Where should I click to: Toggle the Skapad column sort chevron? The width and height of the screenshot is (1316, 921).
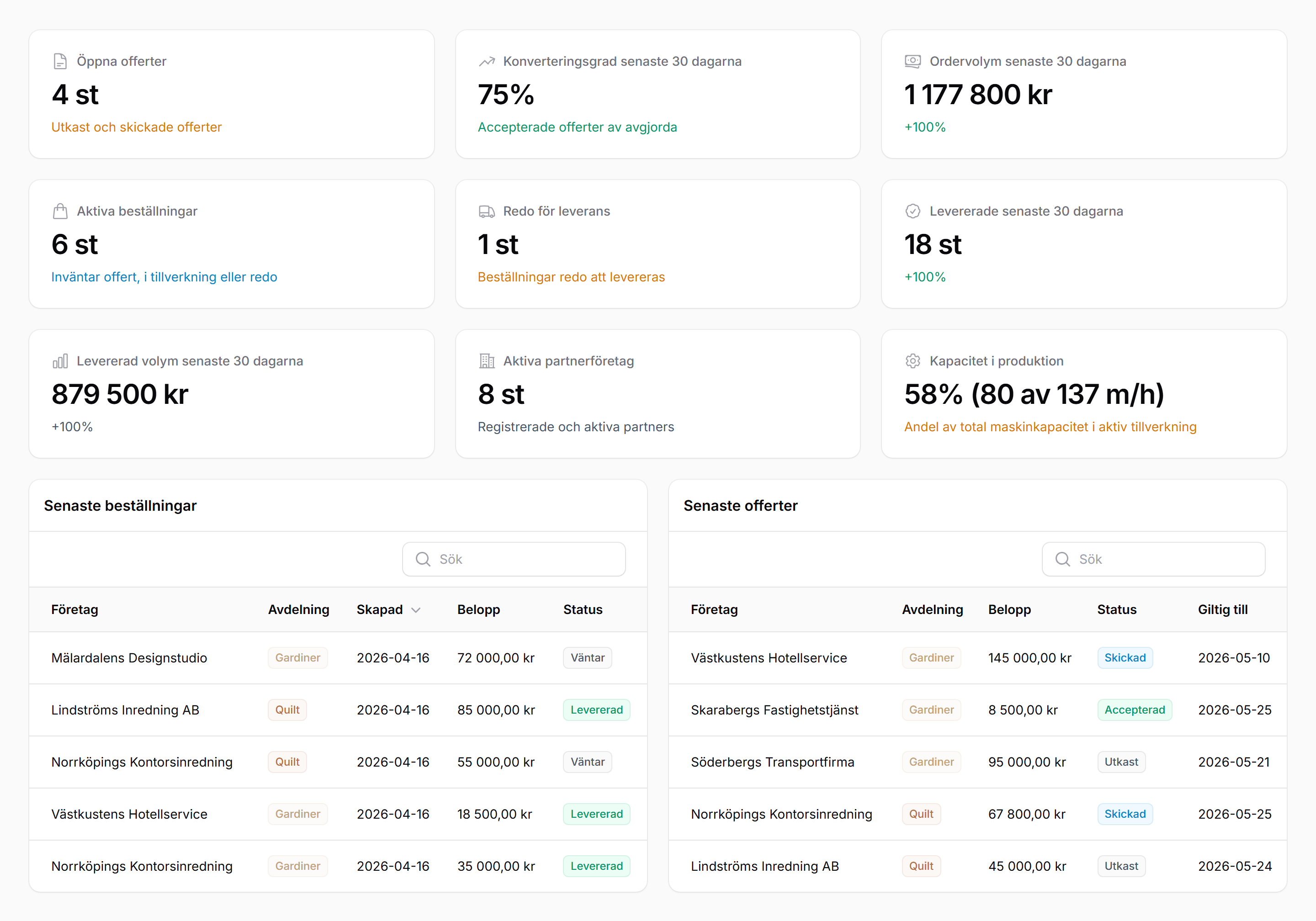tap(416, 610)
